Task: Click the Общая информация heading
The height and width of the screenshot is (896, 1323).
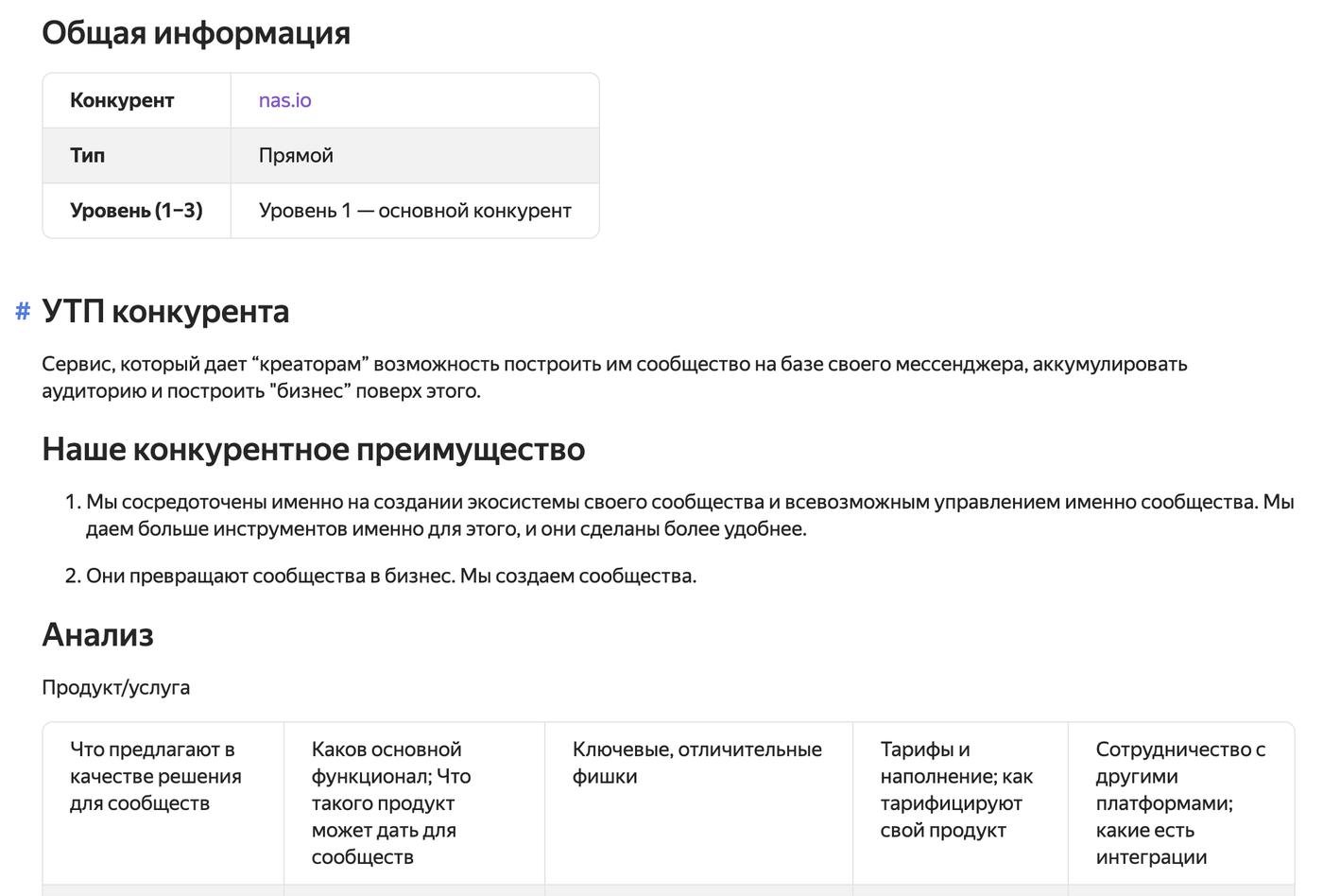Action: [196, 33]
